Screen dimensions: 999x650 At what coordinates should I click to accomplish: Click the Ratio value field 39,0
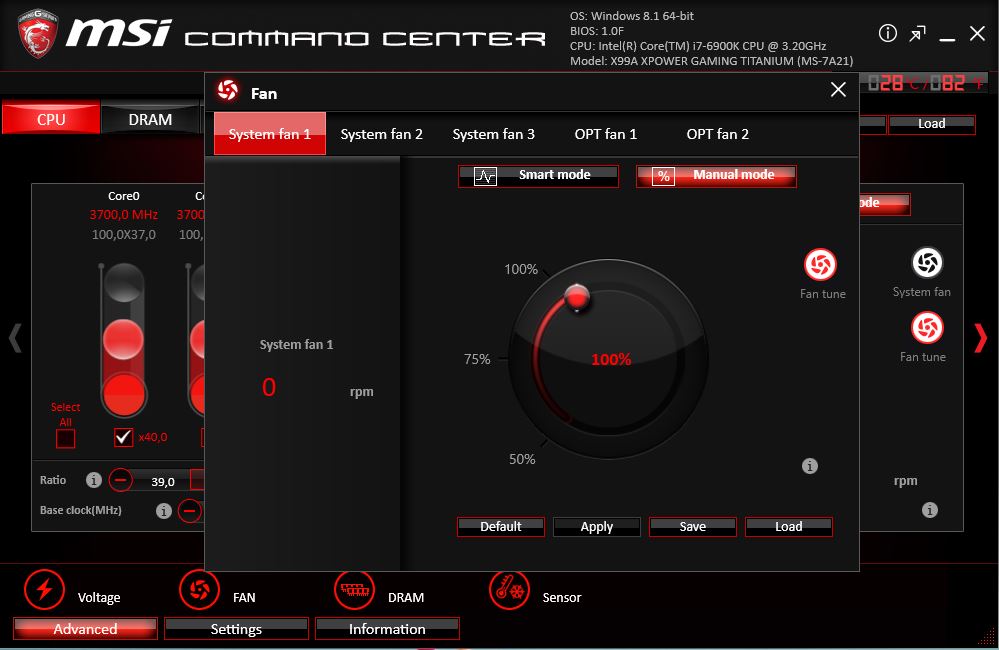pyautogui.click(x=163, y=481)
